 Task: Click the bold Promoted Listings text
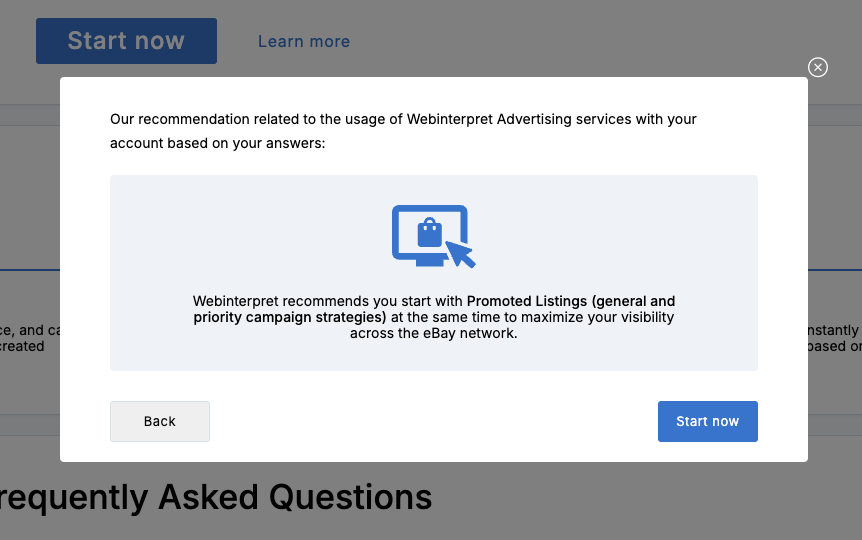(527, 301)
